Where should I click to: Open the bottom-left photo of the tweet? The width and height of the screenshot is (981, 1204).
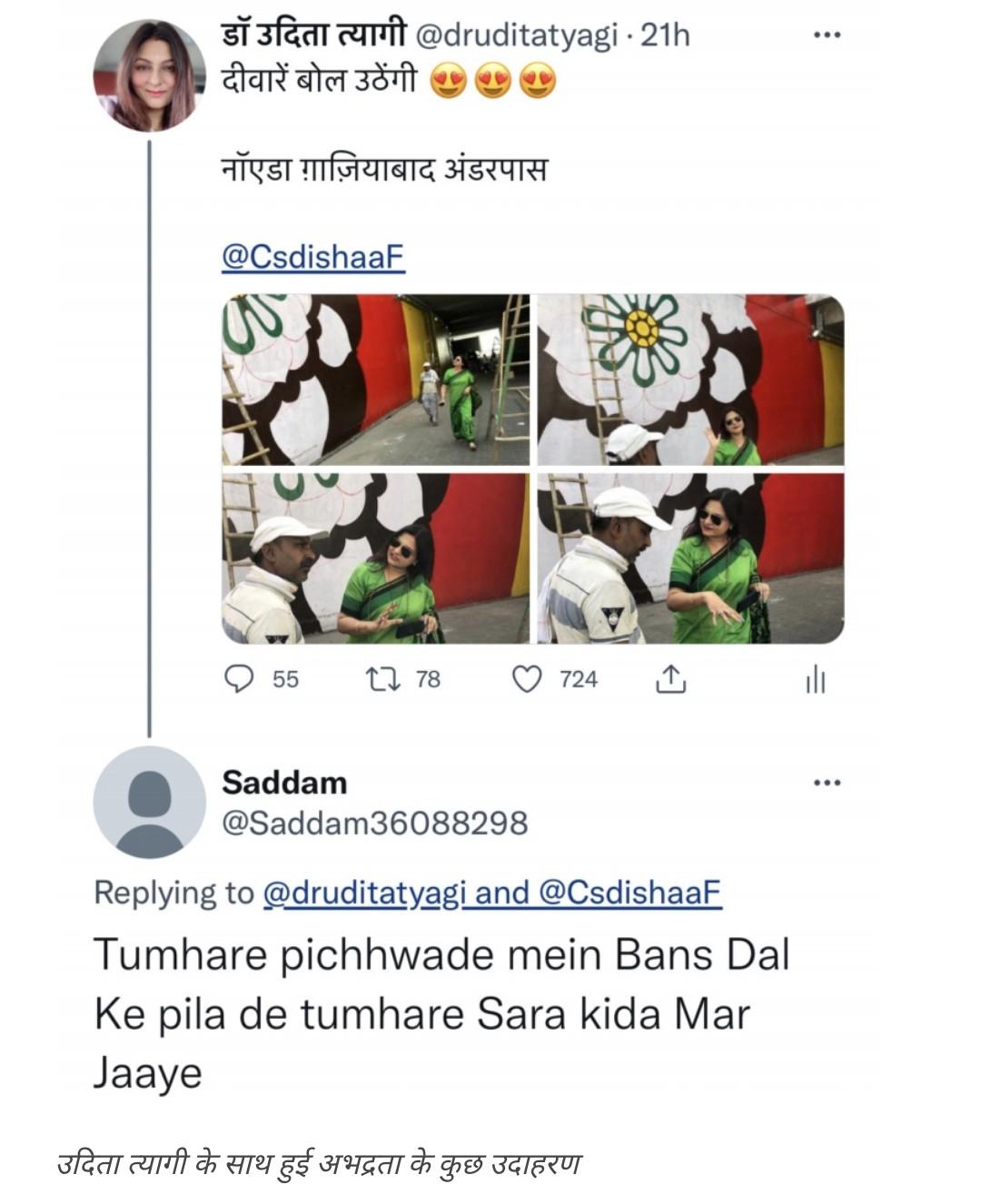click(375, 558)
